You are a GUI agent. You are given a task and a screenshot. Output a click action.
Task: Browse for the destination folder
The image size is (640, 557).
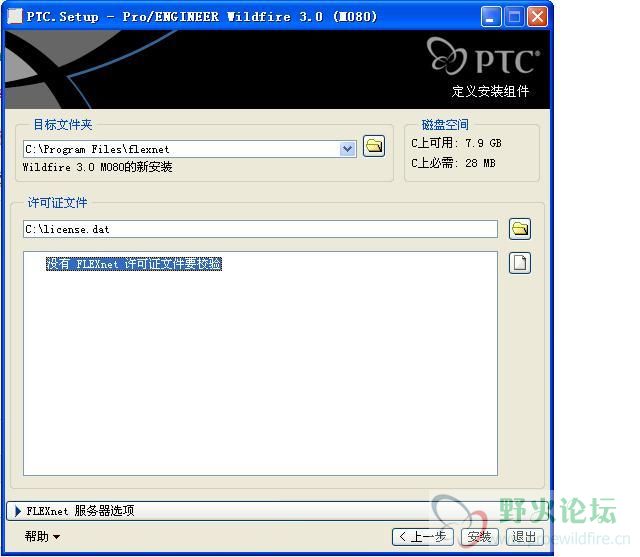click(x=373, y=146)
